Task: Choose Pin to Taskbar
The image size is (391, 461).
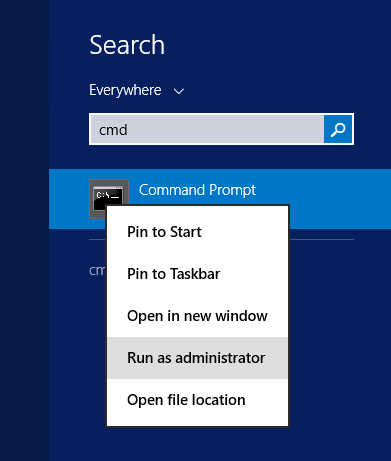Action: [197, 274]
